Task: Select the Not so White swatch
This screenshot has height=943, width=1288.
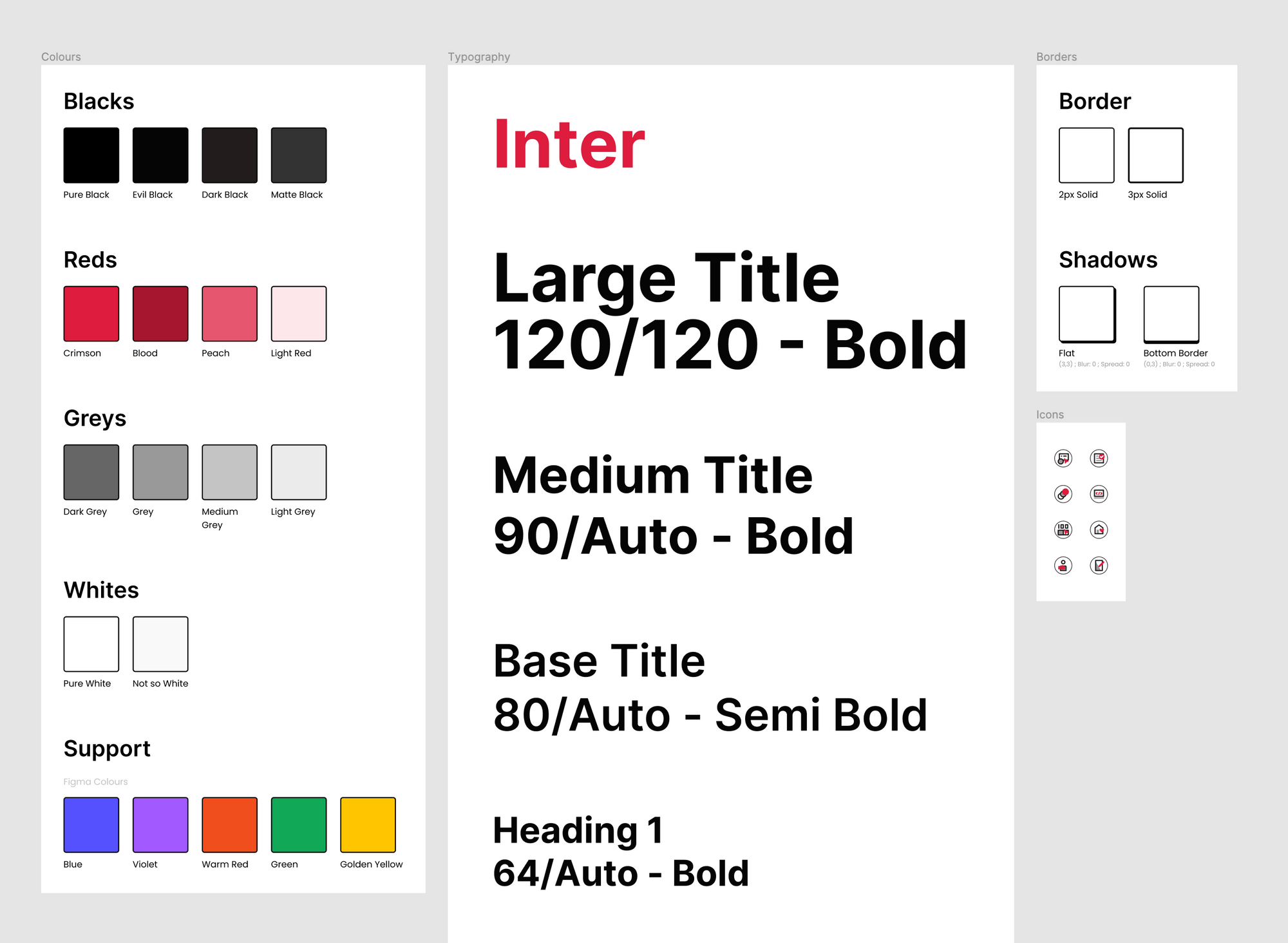Action: [160, 644]
